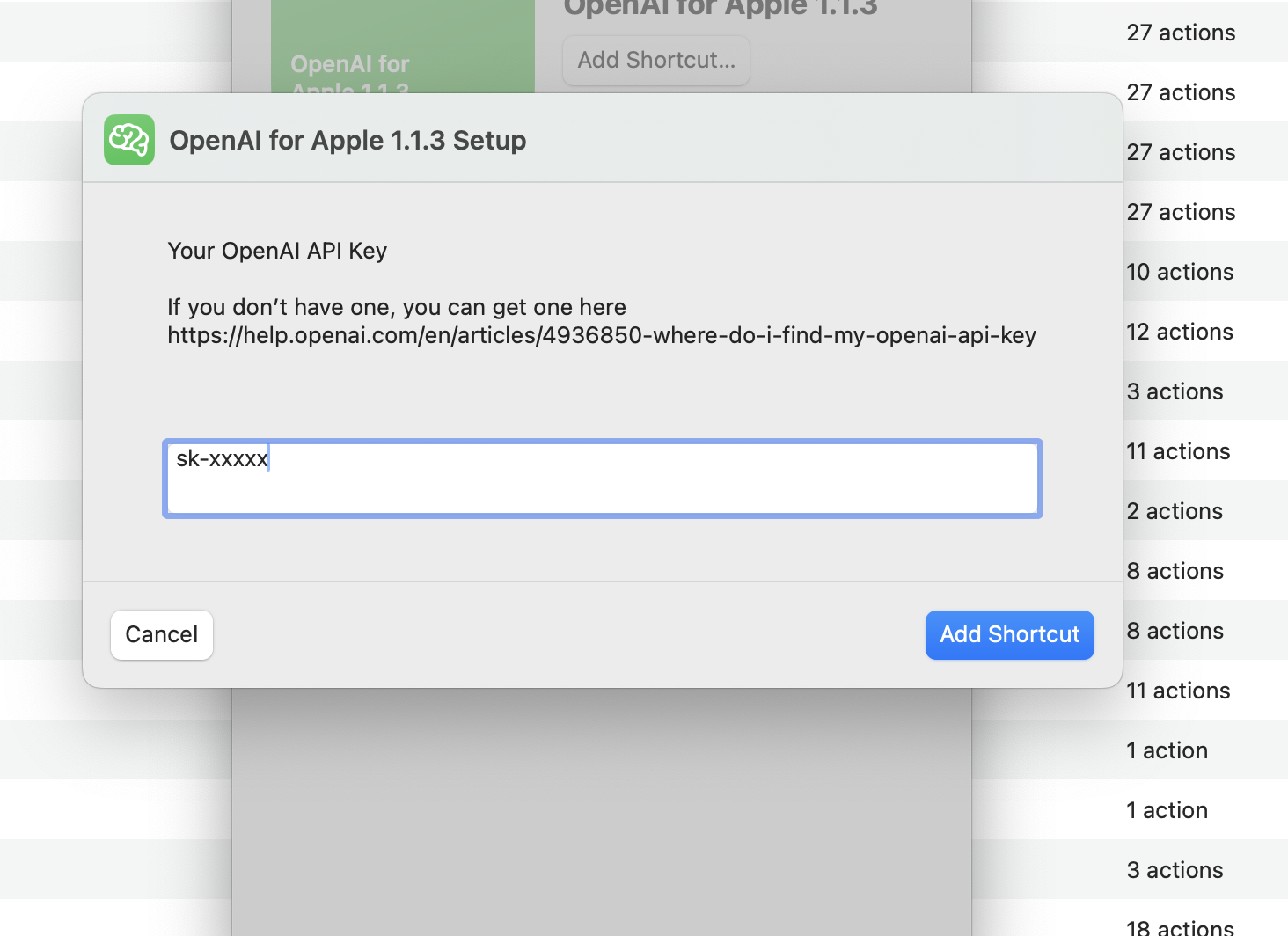Image resolution: width=1288 pixels, height=936 pixels.
Task: Click the green OpenAI for Apple thumbnail
Action: click(403, 47)
